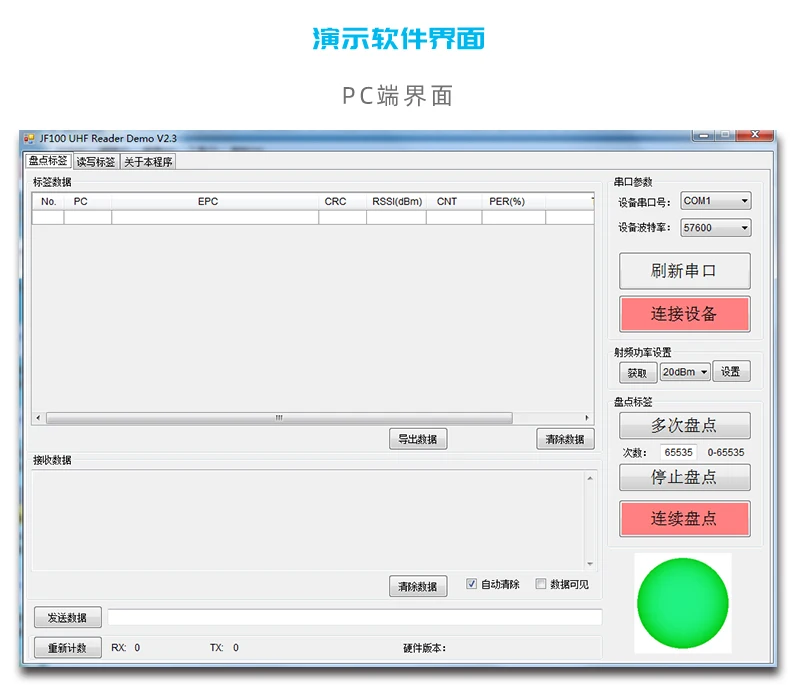Click the PC column header
800x685 pixels.
pos(88,201)
